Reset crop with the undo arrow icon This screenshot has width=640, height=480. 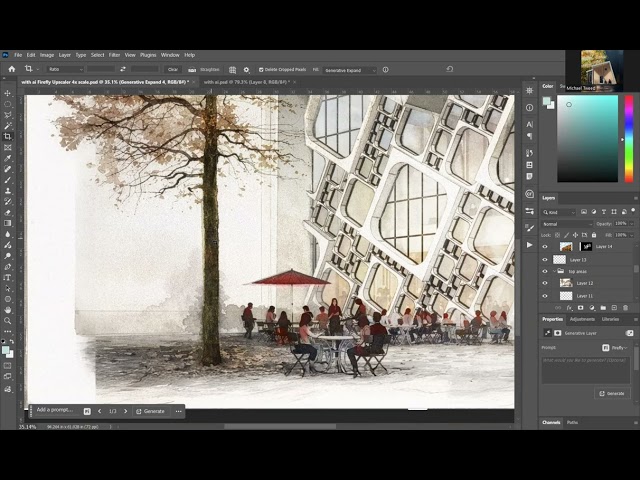449,69
